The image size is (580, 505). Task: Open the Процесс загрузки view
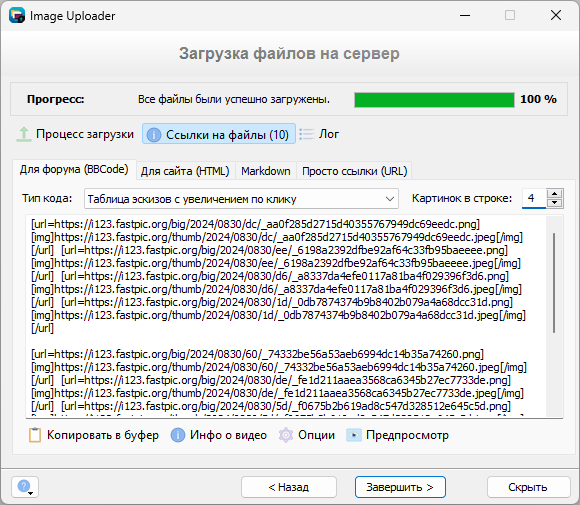click(75, 134)
